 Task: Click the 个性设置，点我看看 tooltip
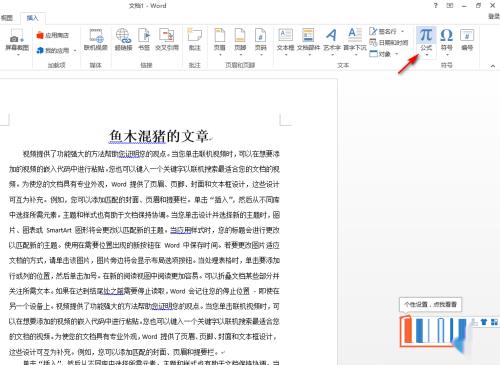pos(430,304)
